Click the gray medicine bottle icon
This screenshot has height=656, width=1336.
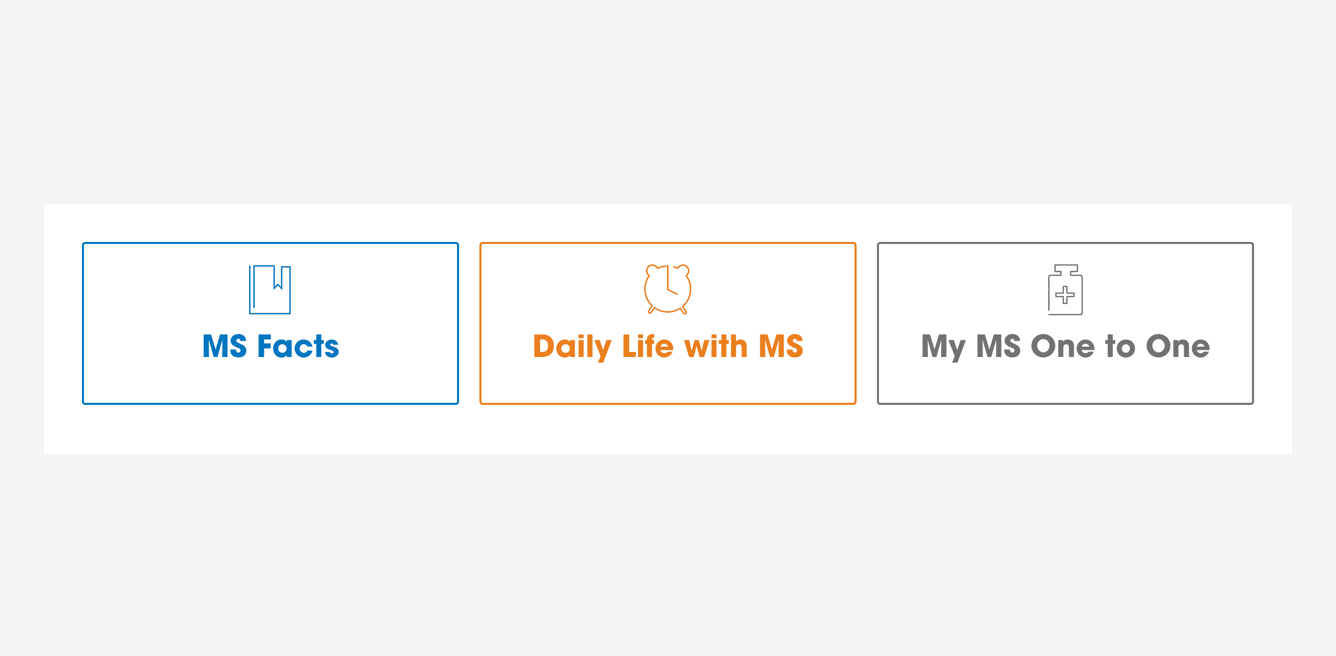[1065, 290]
